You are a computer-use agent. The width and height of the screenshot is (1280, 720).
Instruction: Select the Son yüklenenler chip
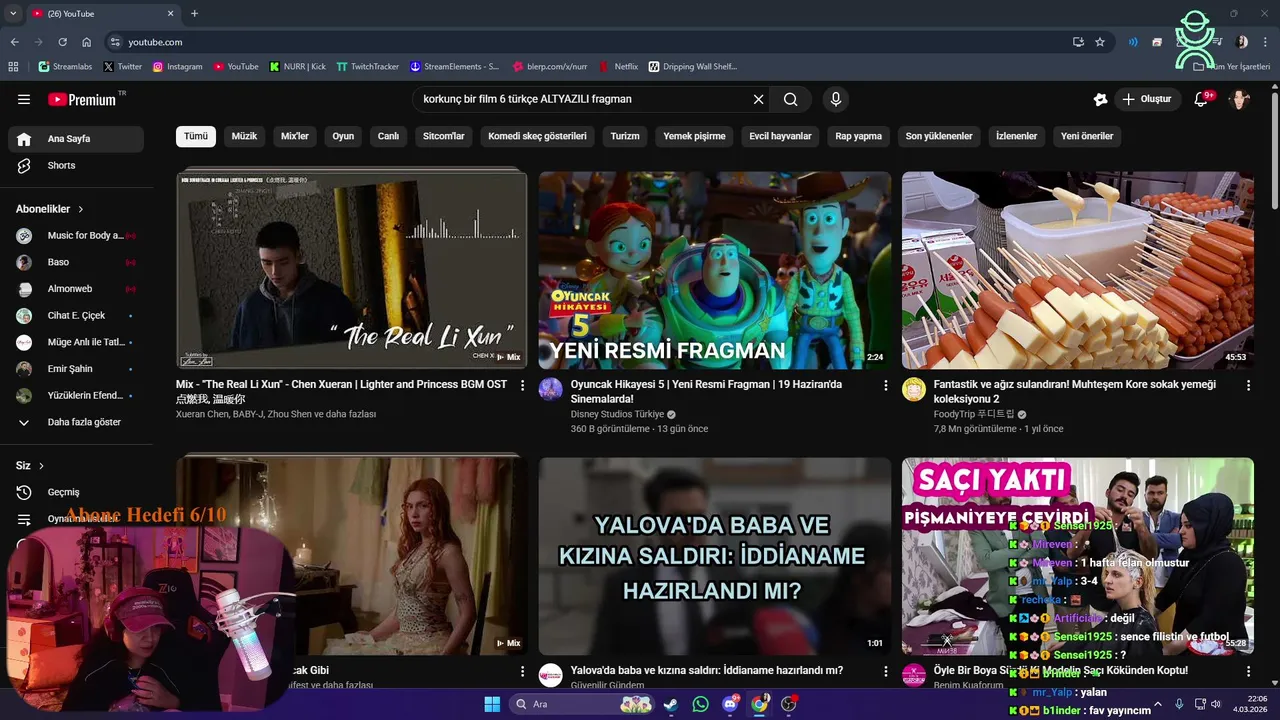pos(939,136)
